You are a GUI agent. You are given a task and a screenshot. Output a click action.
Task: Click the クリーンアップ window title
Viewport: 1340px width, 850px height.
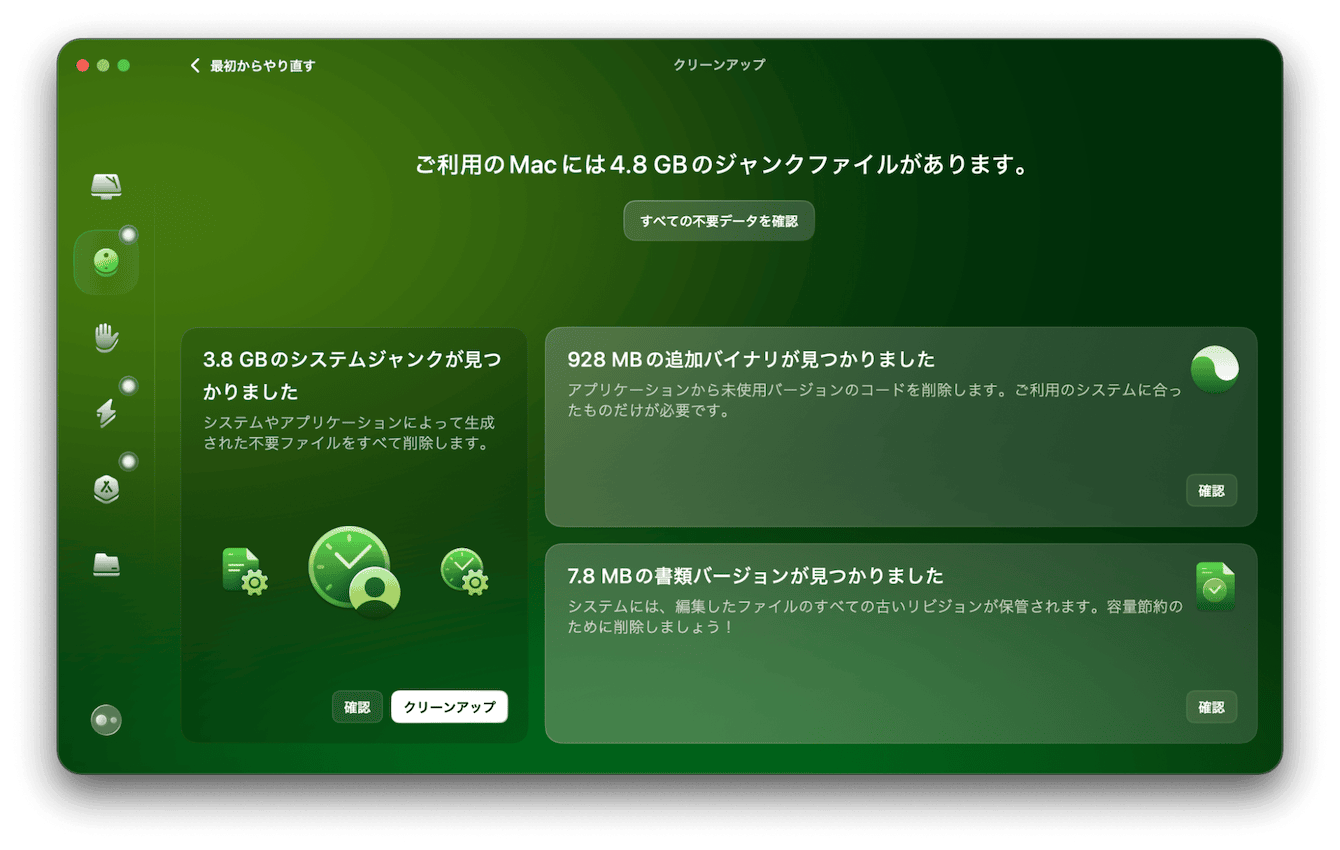pyautogui.click(x=719, y=65)
